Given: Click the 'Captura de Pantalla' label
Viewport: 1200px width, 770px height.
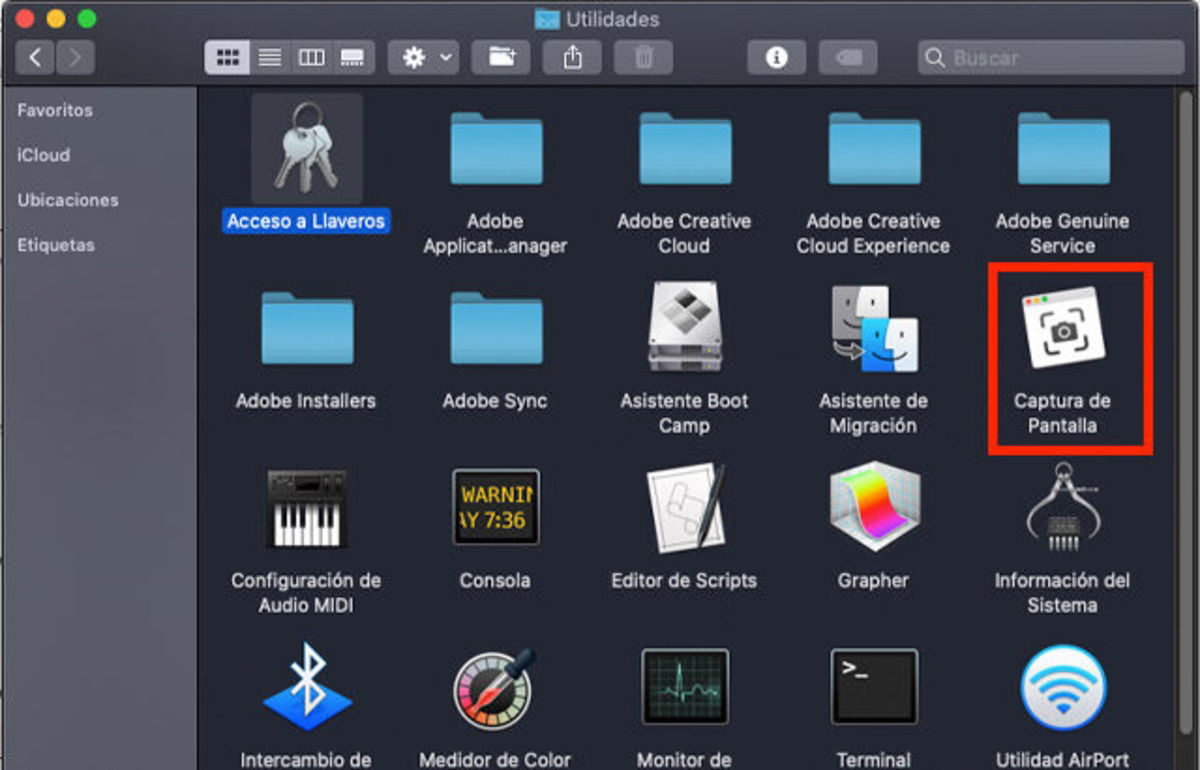Looking at the screenshot, I should coord(1063,413).
